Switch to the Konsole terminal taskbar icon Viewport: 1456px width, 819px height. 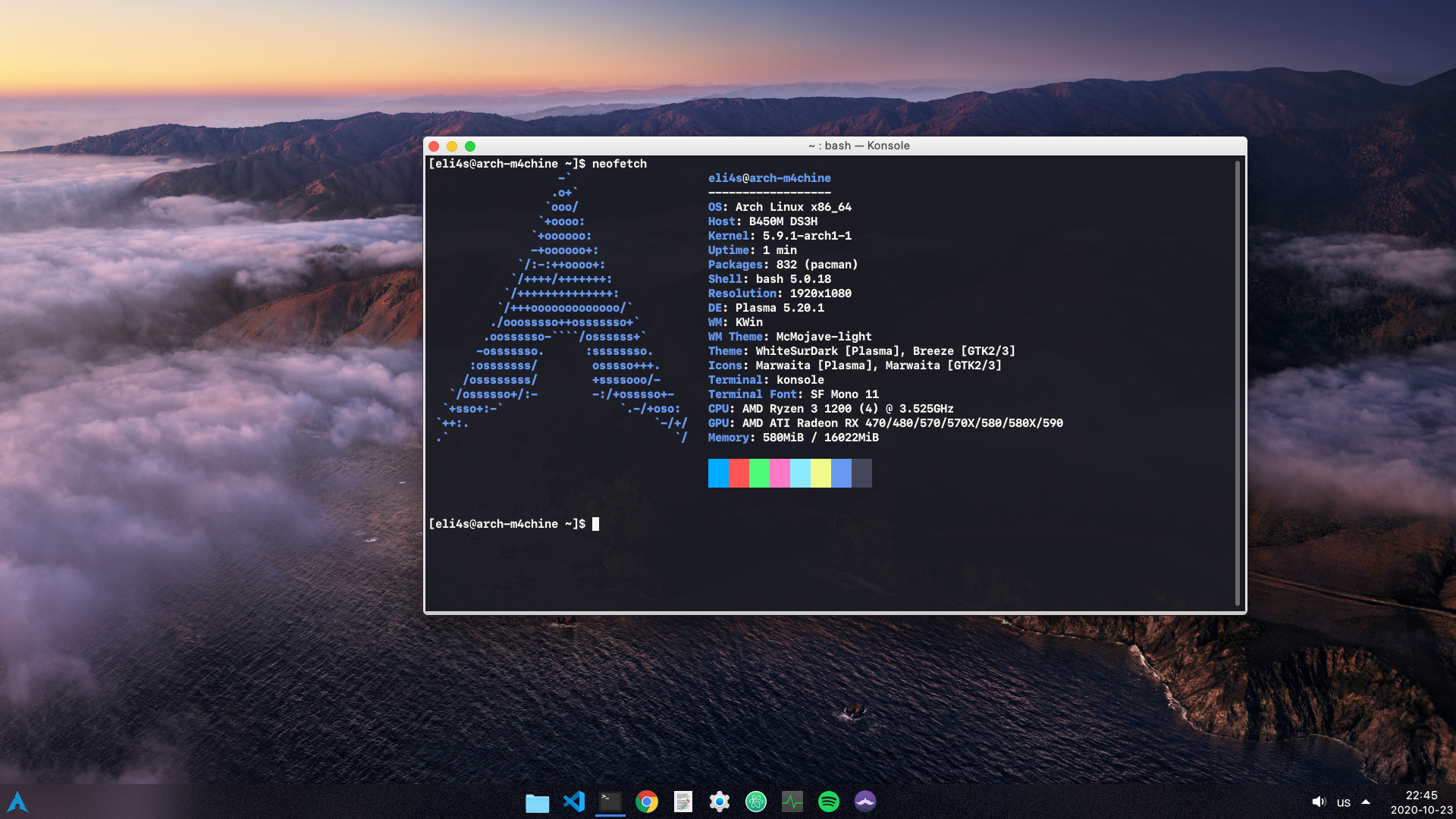pyautogui.click(x=610, y=802)
